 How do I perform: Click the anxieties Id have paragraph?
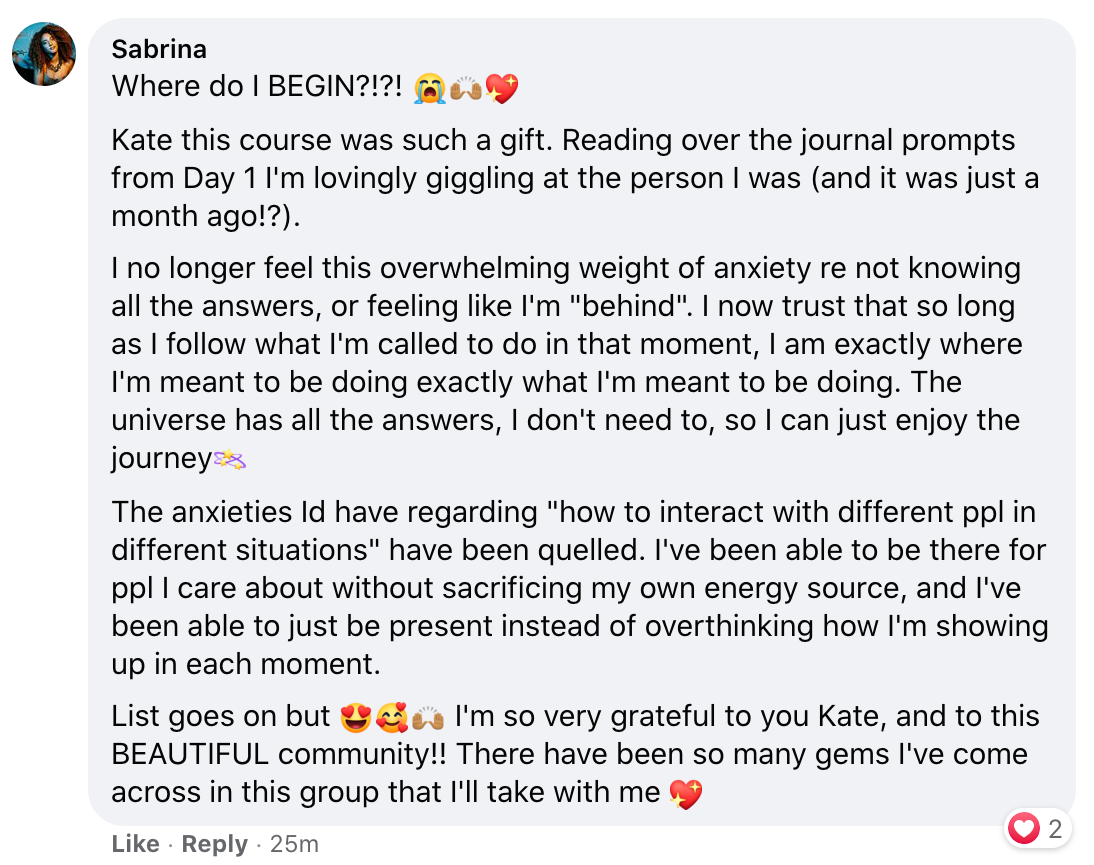pos(580,587)
